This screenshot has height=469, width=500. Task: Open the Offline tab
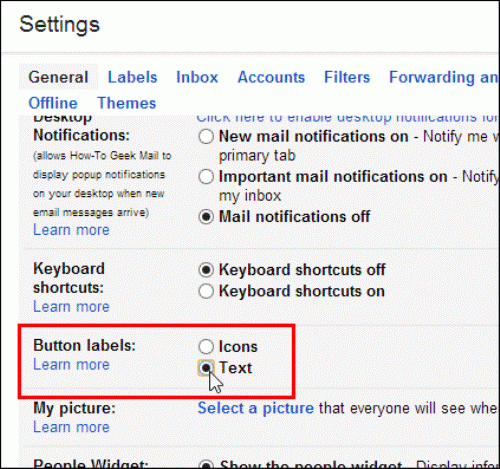[53, 103]
